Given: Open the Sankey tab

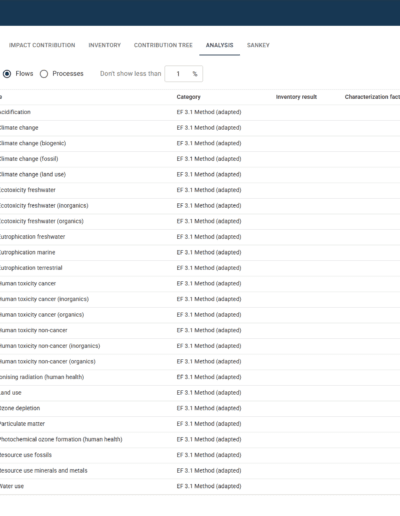Looking at the screenshot, I should pyautogui.click(x=258, y=45).
